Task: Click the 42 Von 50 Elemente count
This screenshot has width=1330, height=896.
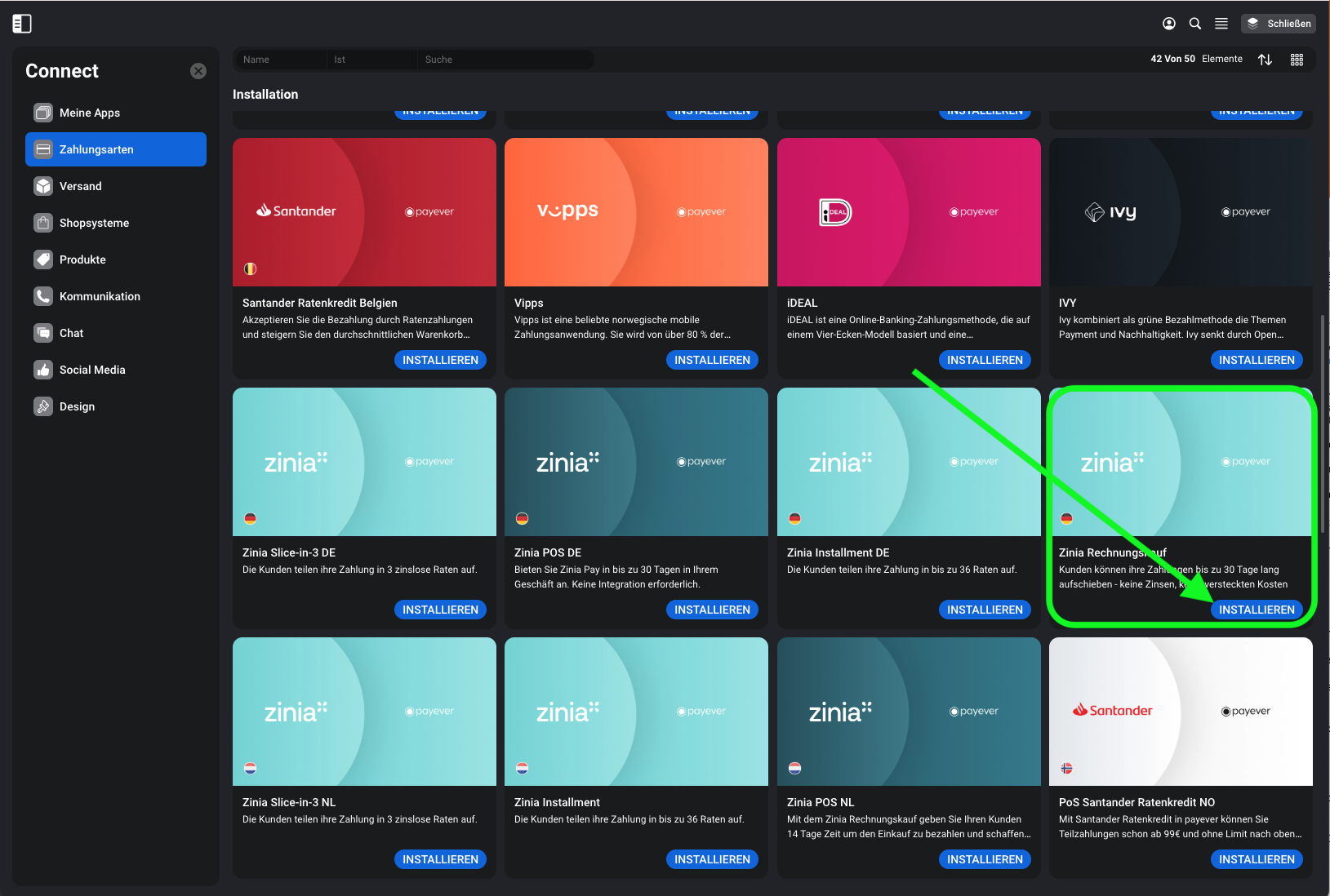Action: (1196, 59)
